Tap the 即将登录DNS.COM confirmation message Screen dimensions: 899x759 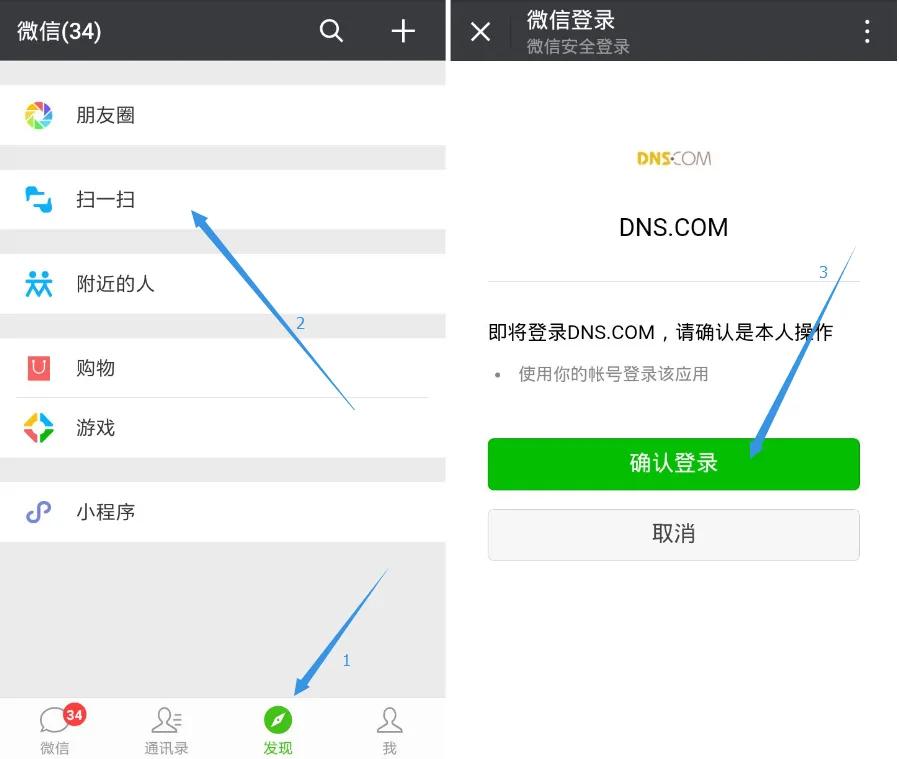point(660,332)
